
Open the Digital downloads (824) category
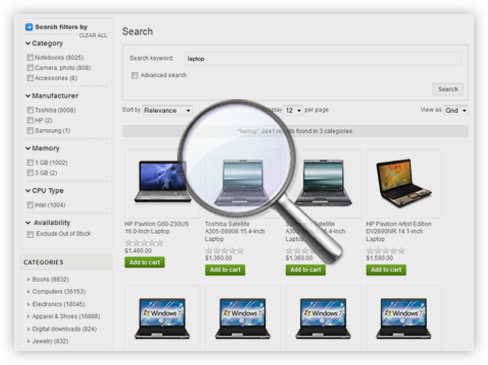pyautogui.click(x=64, y=329)
